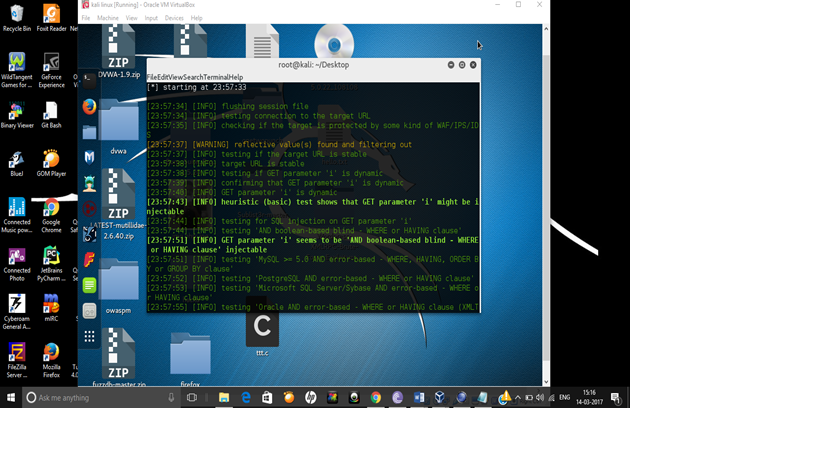Click 'Ask me anything' search box
Image resolution: width=819 pixels, height=460 pixels.
(101, 397)
